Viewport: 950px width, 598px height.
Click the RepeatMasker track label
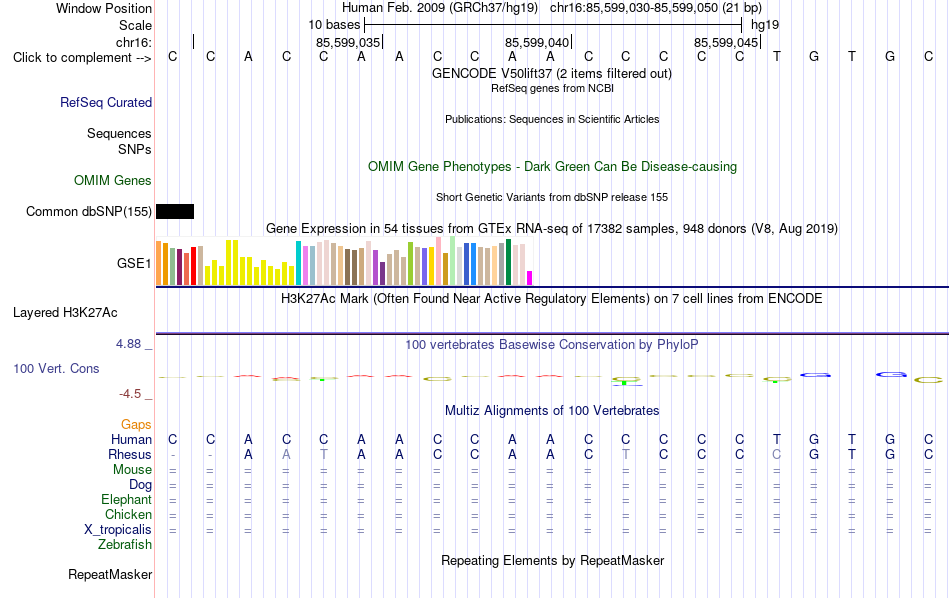pyautogui.click(x=110, y=574)
